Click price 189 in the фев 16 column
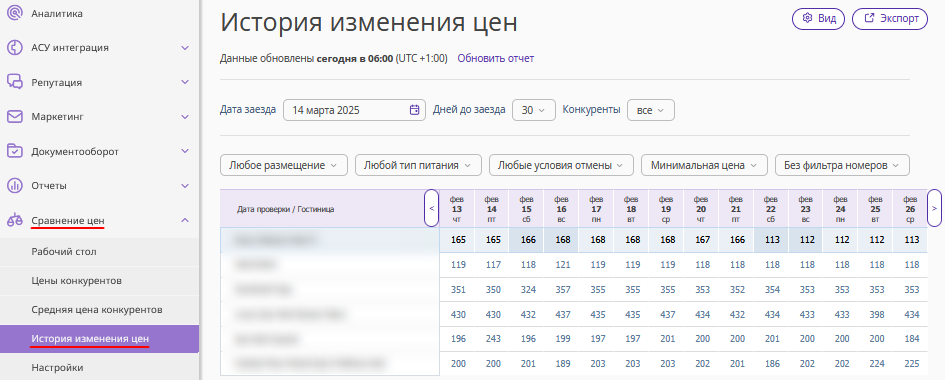 click(563, 364)
